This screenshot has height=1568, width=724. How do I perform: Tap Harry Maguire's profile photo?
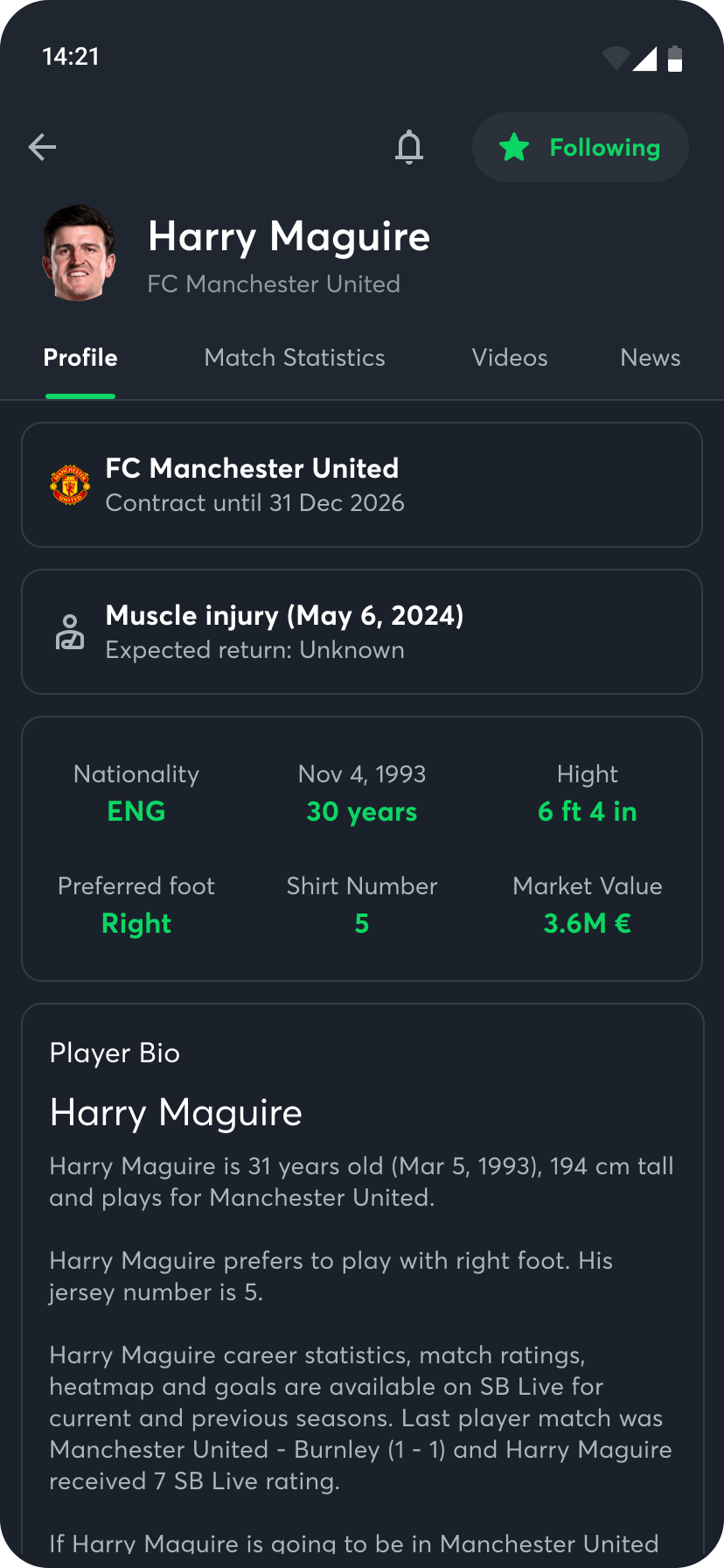tap(79, 254)
